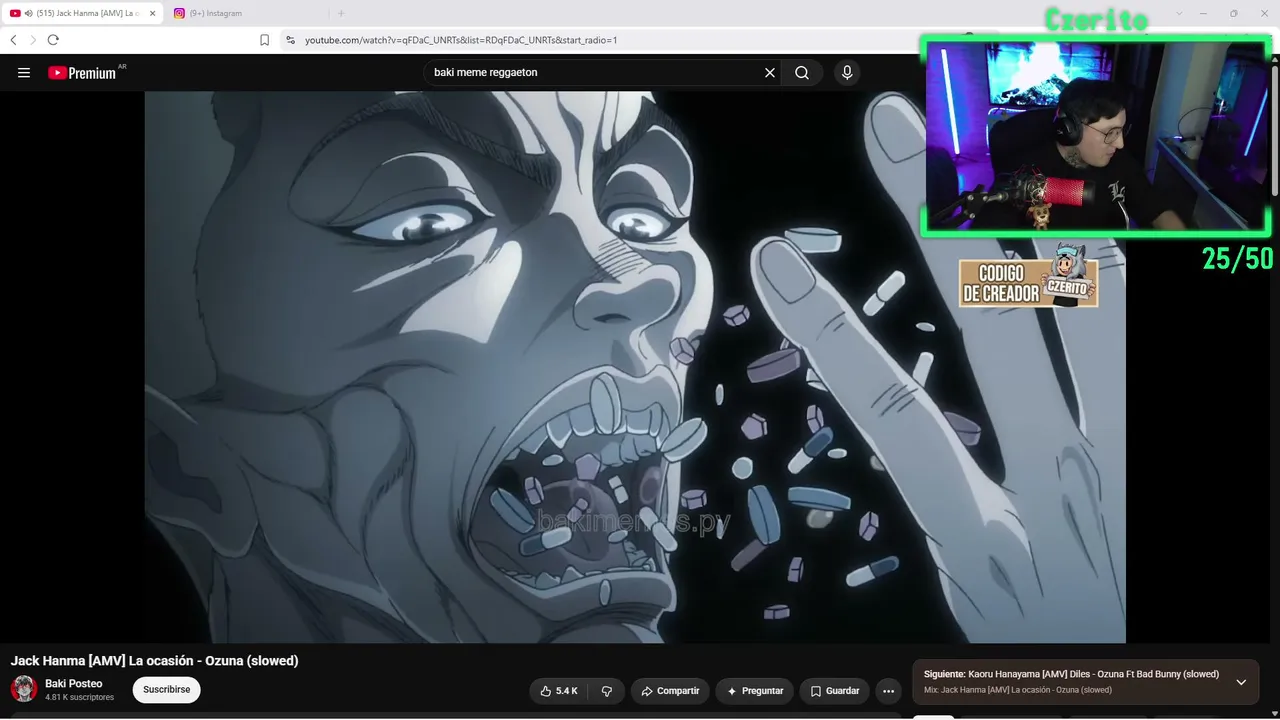Image resolution: width=1280 pixels, height=720 pixels.
Task: Subscribe with the Suscribirse button
Action: [x=167, y=690]
